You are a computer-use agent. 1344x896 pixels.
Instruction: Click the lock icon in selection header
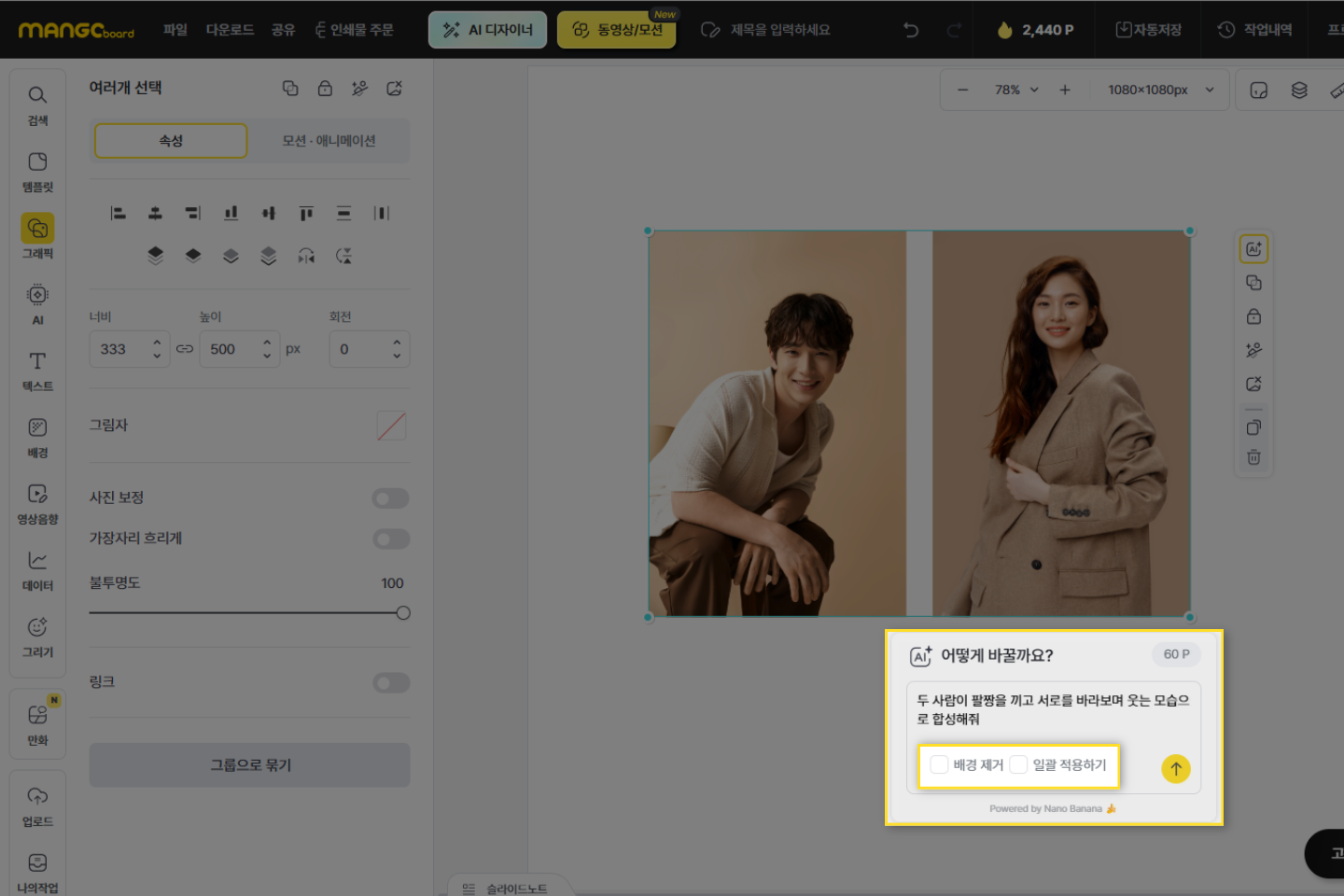point(325,88)
